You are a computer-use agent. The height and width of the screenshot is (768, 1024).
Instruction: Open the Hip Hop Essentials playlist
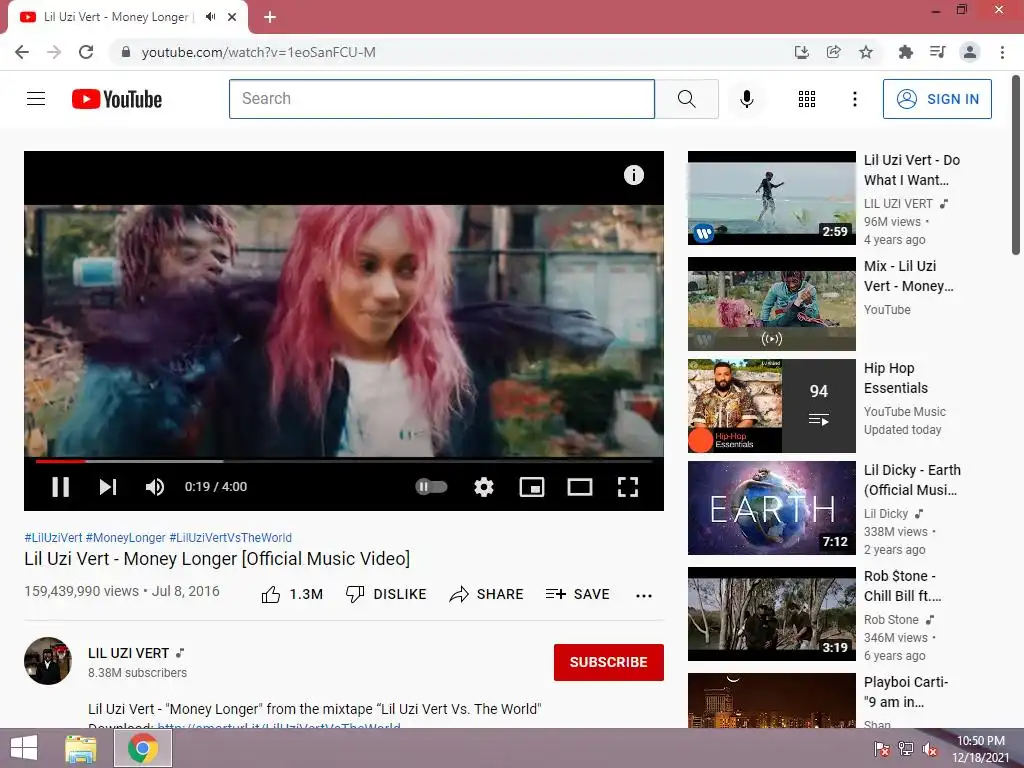coord(771,406)
